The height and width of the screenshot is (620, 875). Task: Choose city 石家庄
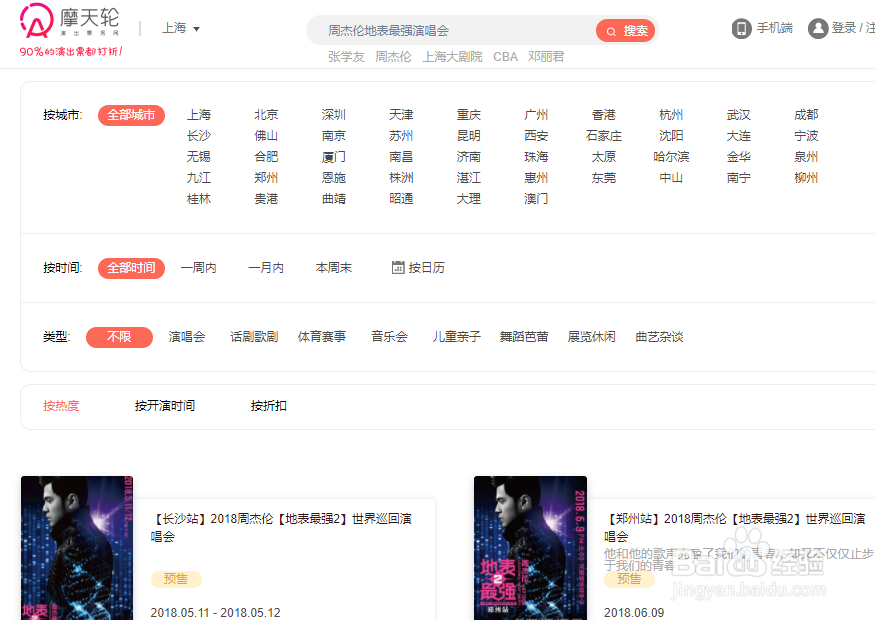click(604, 136)
